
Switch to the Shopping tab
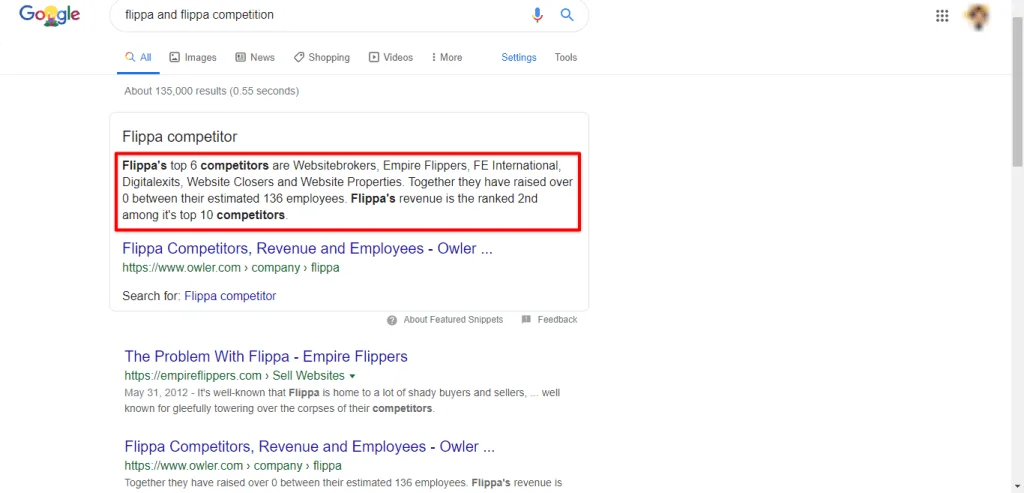point(321,57)
